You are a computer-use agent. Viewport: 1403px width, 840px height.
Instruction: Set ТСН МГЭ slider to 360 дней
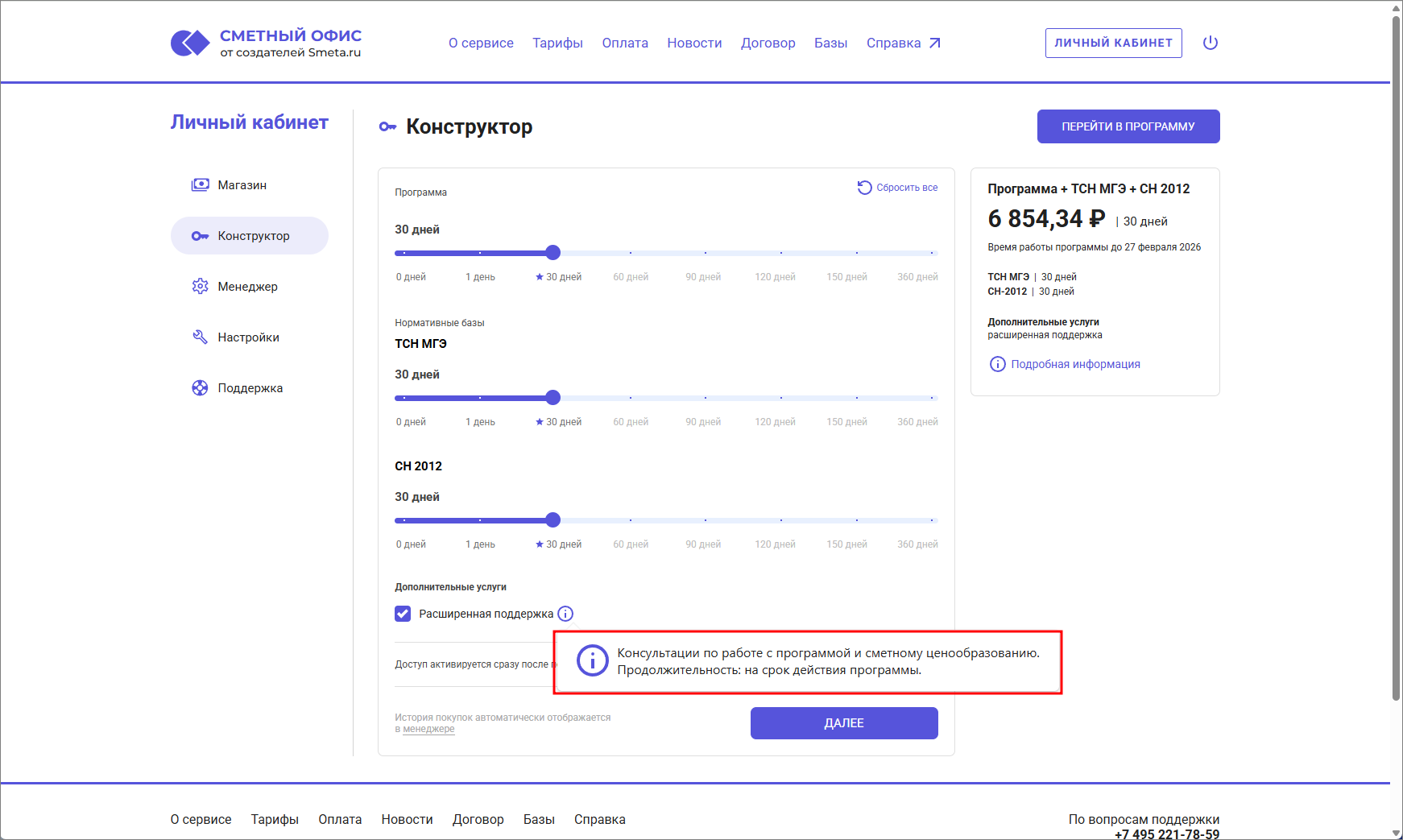pos(932,398)
